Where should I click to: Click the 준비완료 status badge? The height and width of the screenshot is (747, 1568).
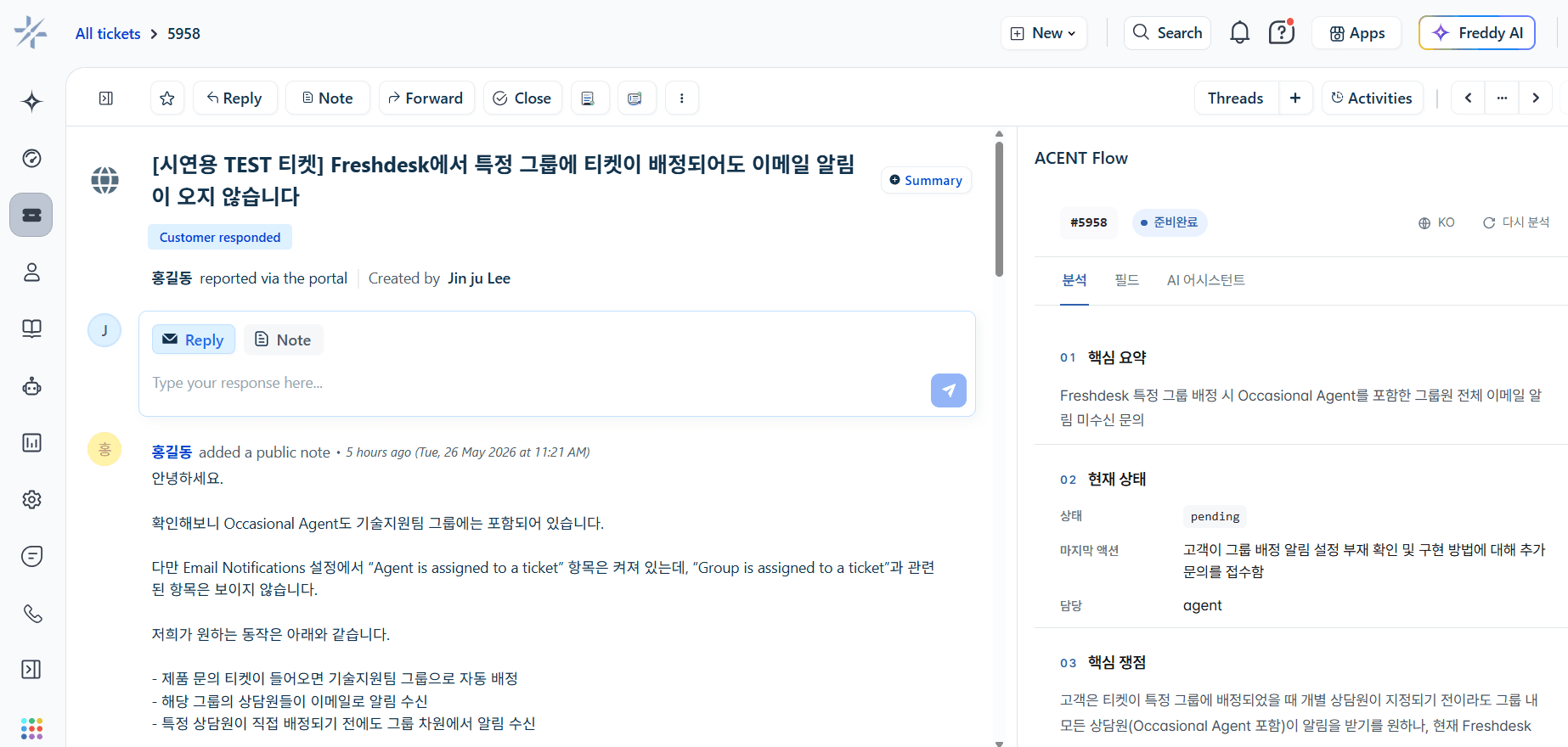[1170, 222]
